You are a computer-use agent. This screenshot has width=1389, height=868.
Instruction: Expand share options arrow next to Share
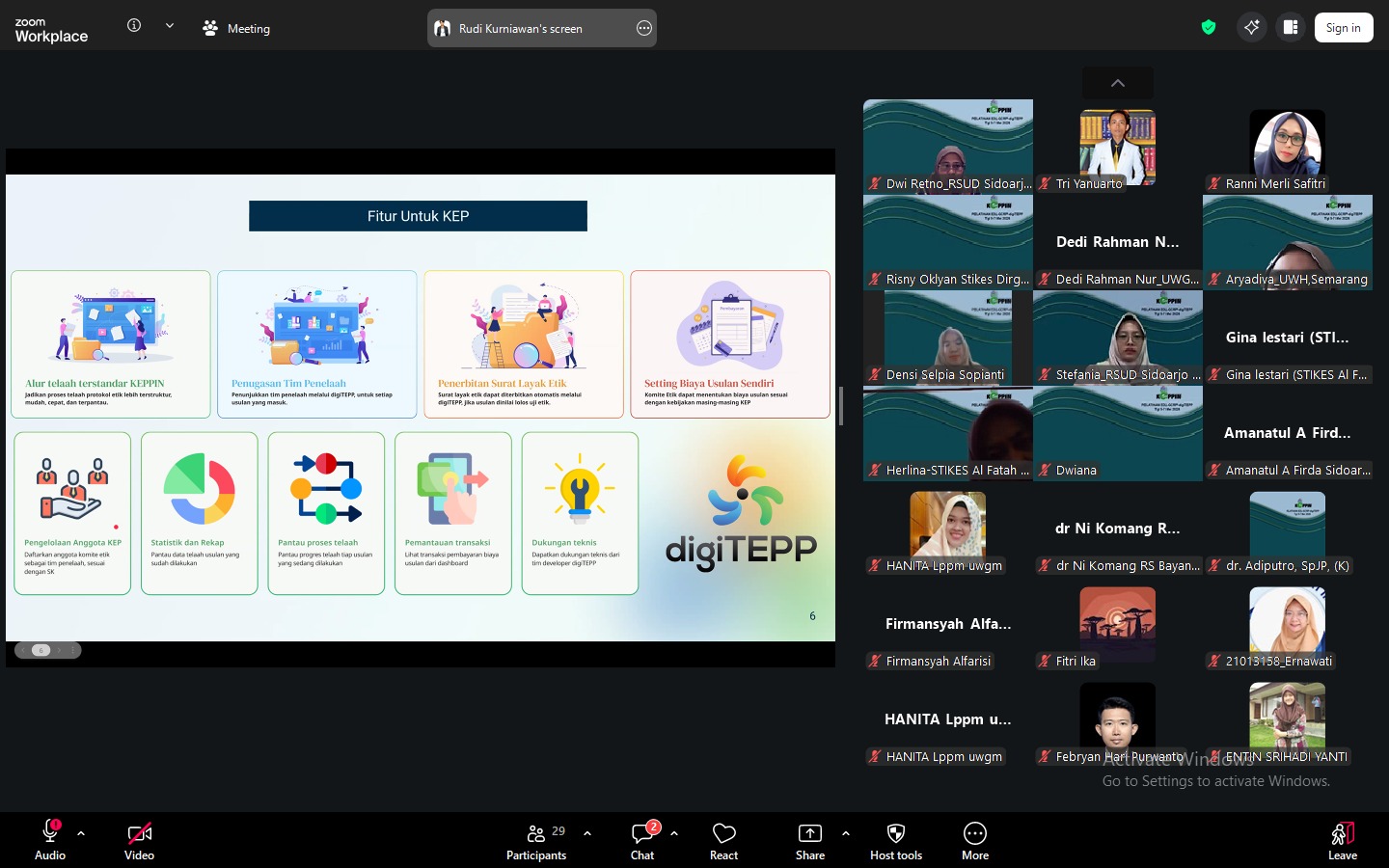pos(846,833)
